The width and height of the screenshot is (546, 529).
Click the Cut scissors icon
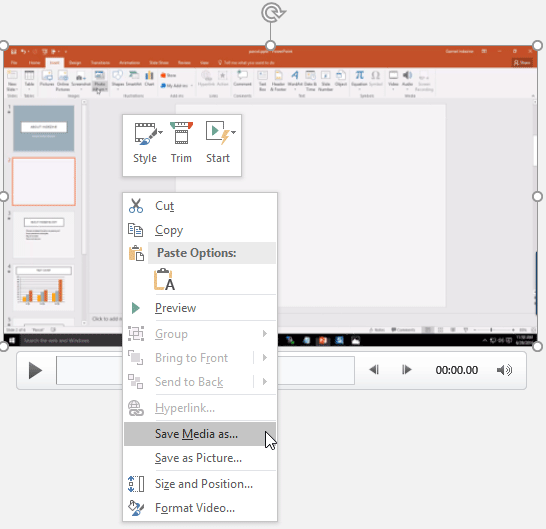(135, 205)
